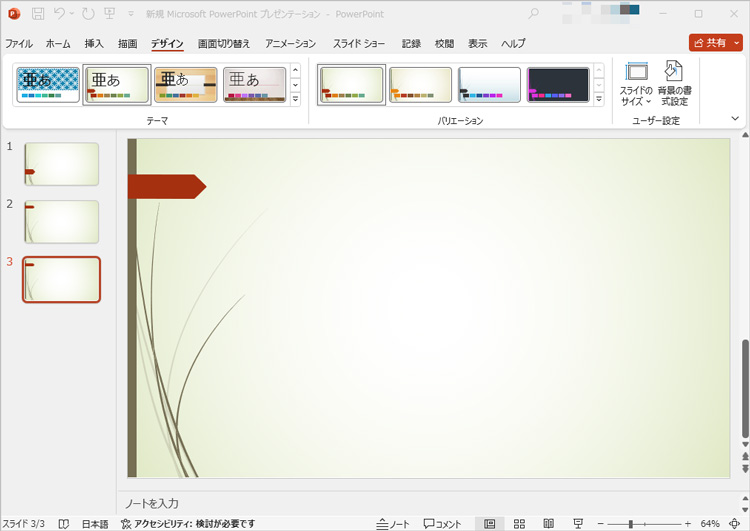
Task: Apply the green wisp theme thumbnail
Action: (x=117, y=85)
